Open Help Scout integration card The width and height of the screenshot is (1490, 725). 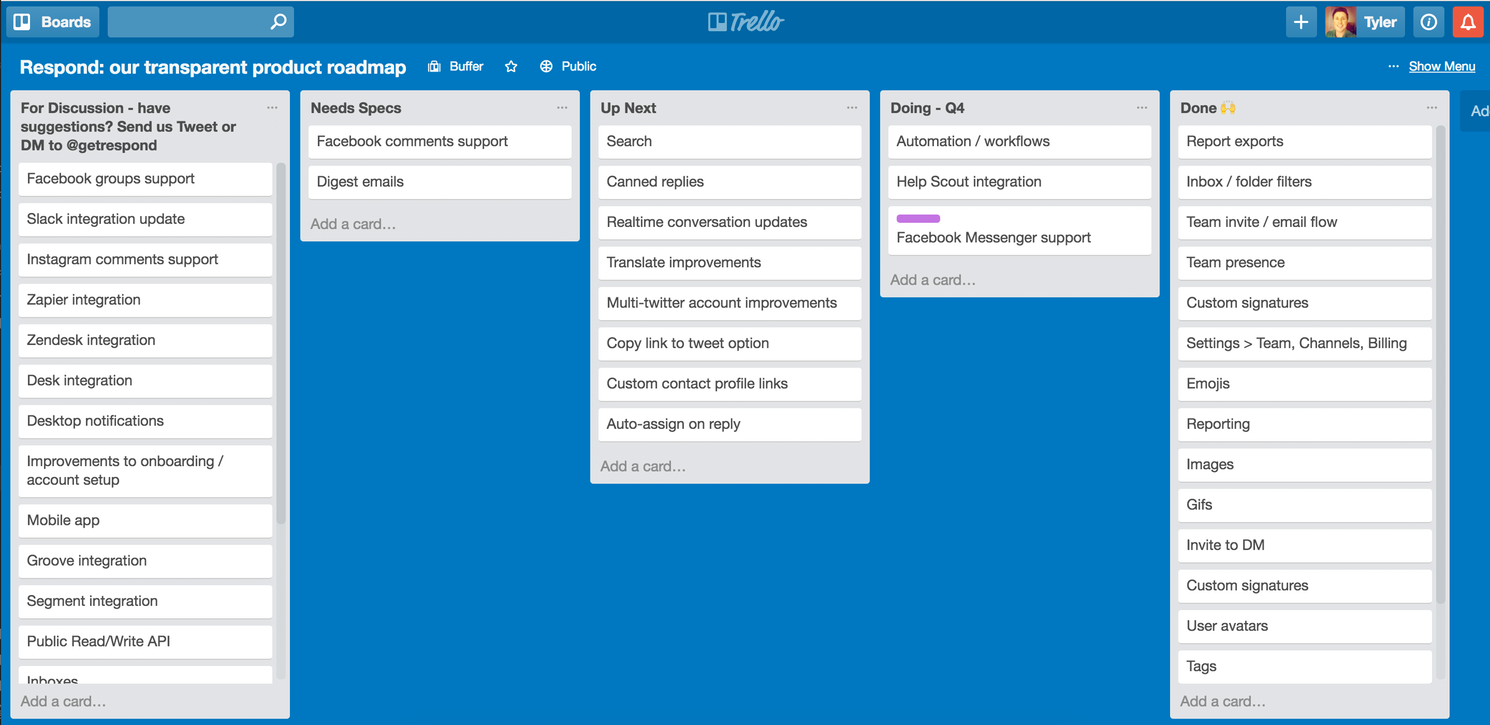click(1020, 182)
